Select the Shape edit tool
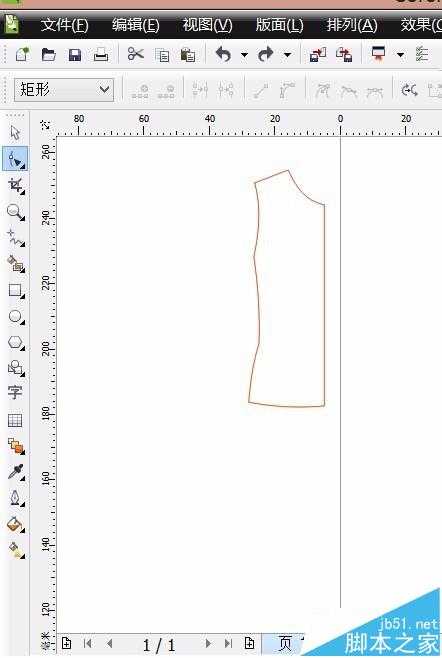 point(15,159)
